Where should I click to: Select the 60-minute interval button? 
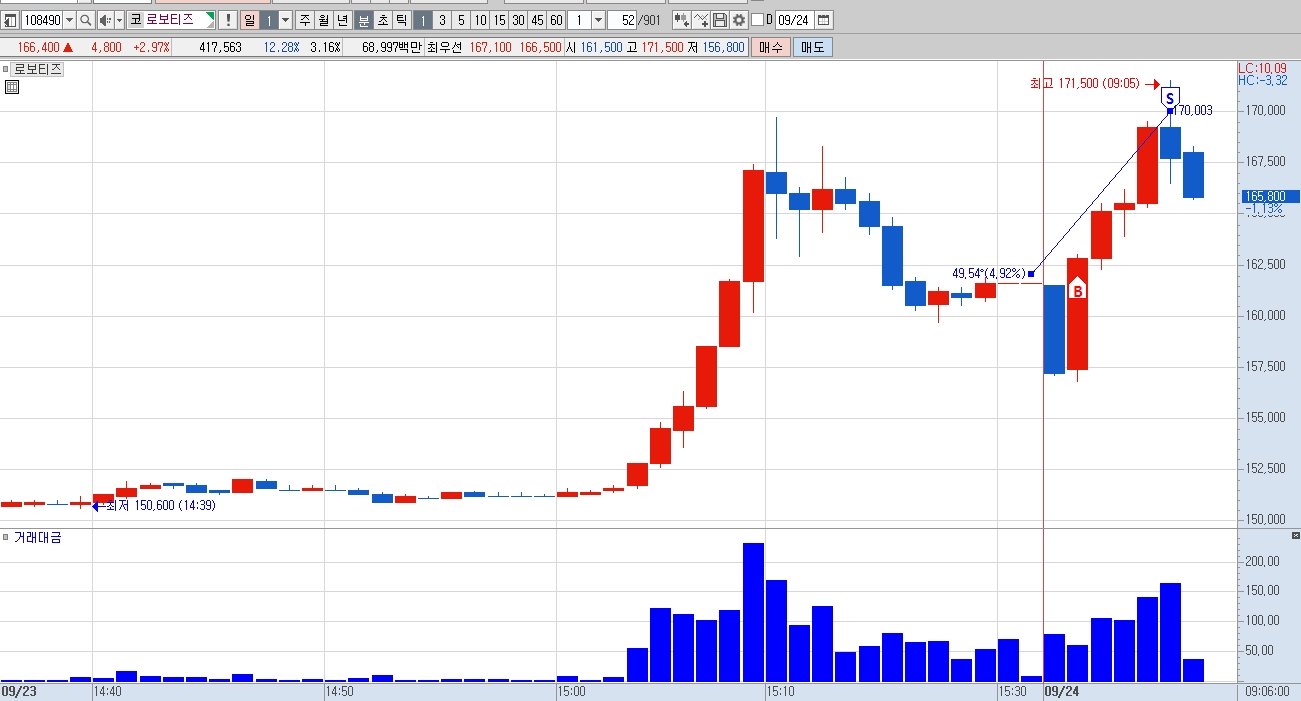click(x=556, y=20)
